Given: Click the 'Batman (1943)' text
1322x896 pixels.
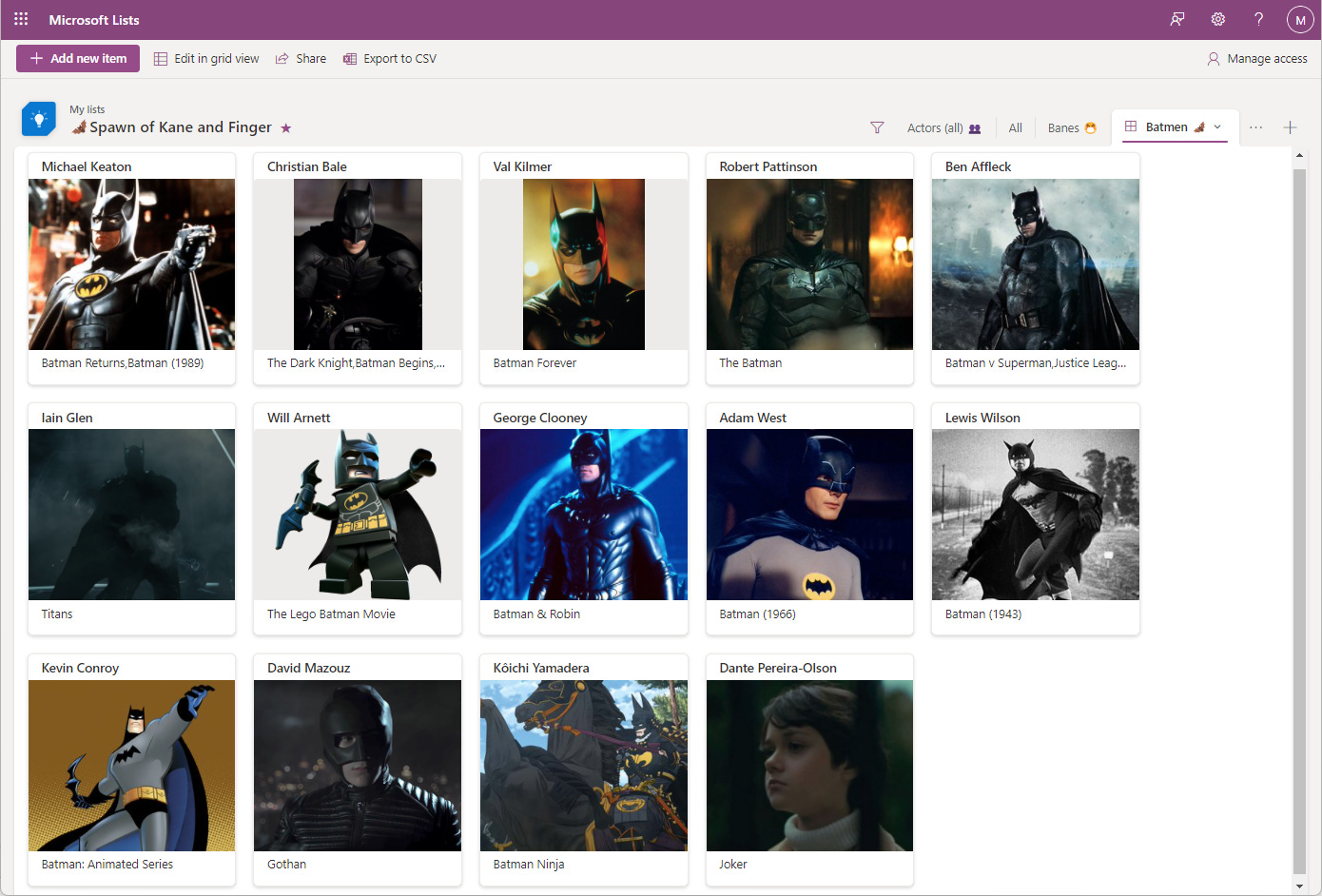Looking at the screenshot, I should click(983, 614).
